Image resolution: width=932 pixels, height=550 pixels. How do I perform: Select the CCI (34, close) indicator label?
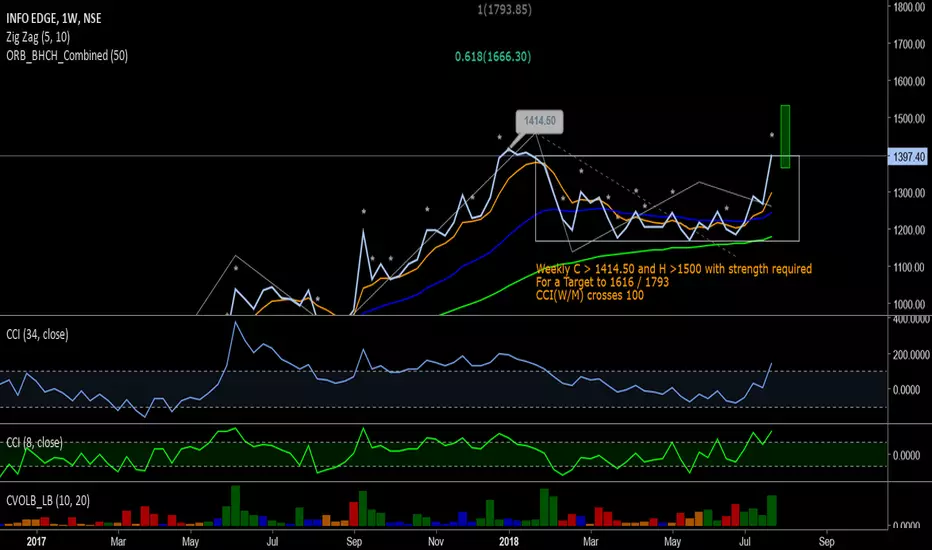[x=37, y=334]
